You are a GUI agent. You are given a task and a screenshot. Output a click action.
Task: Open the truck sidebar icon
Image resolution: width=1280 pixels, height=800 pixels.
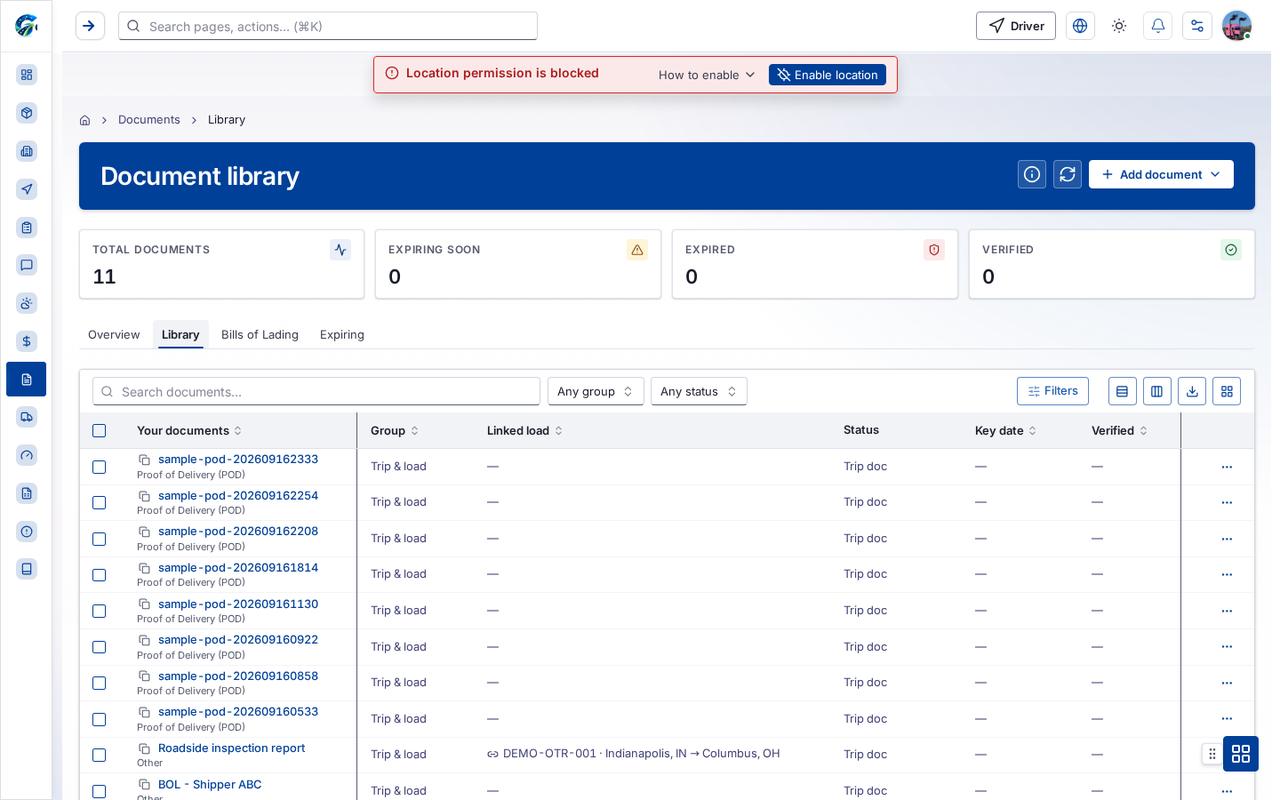[27, 417]
